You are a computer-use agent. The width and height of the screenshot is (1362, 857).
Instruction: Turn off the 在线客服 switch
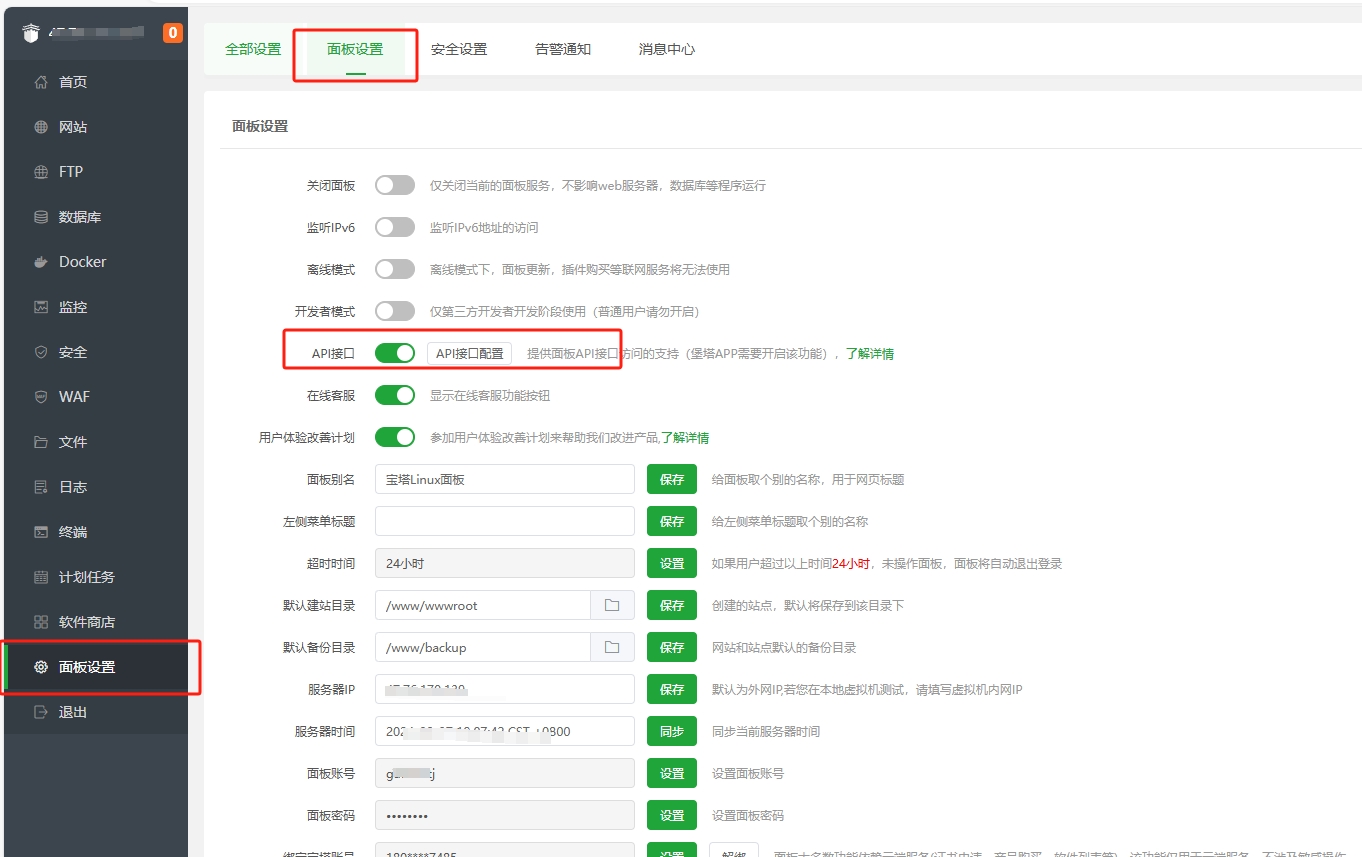pyautogui.click(x=395, y=395)
